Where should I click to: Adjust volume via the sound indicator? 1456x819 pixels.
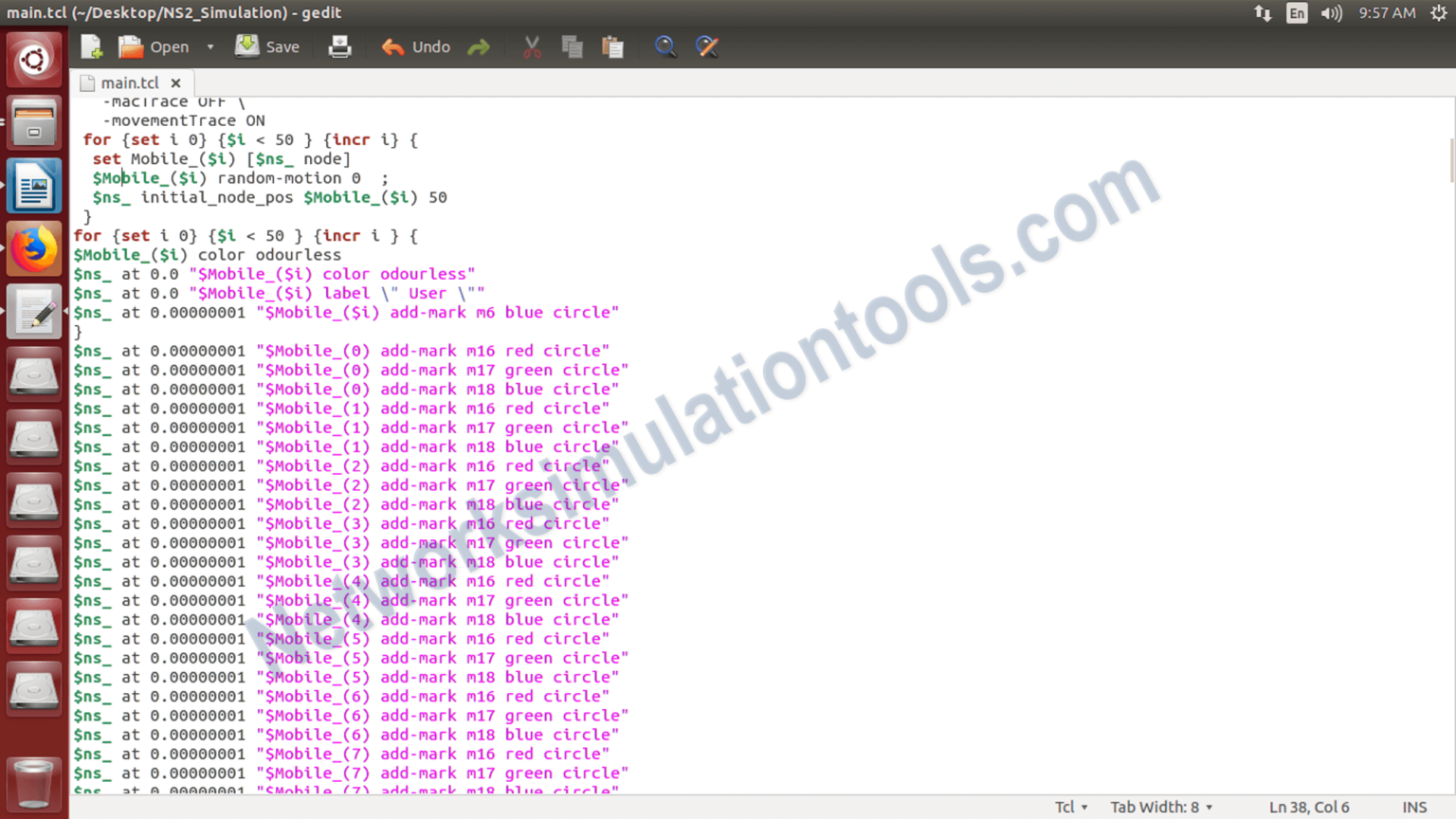click(1331, 12)
